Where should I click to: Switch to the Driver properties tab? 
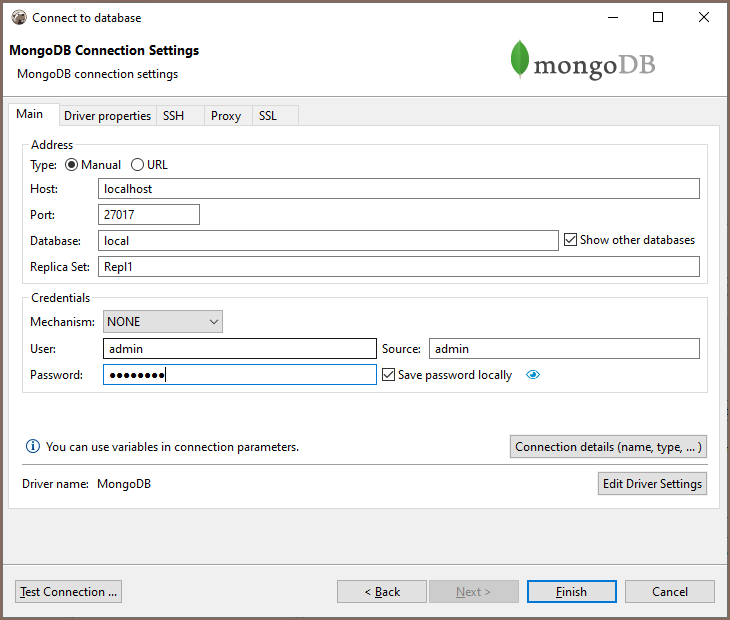(x=107, y=116)
